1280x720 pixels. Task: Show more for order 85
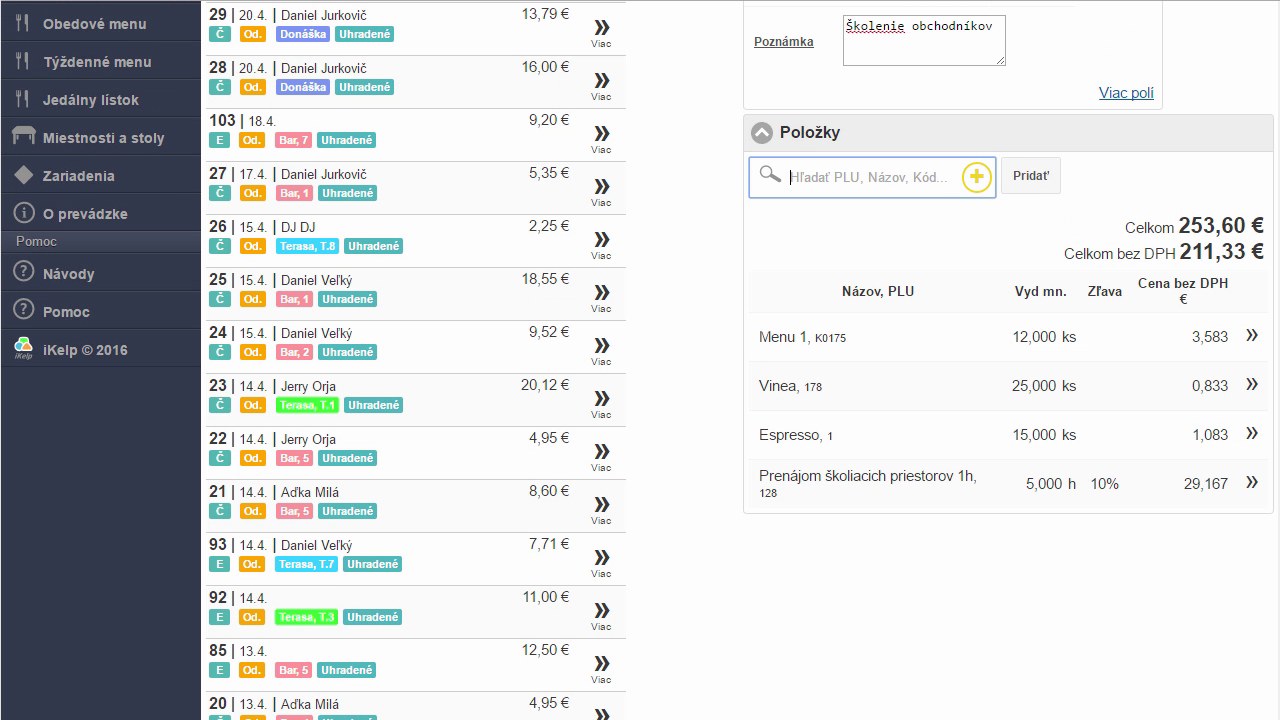point(601,669)
